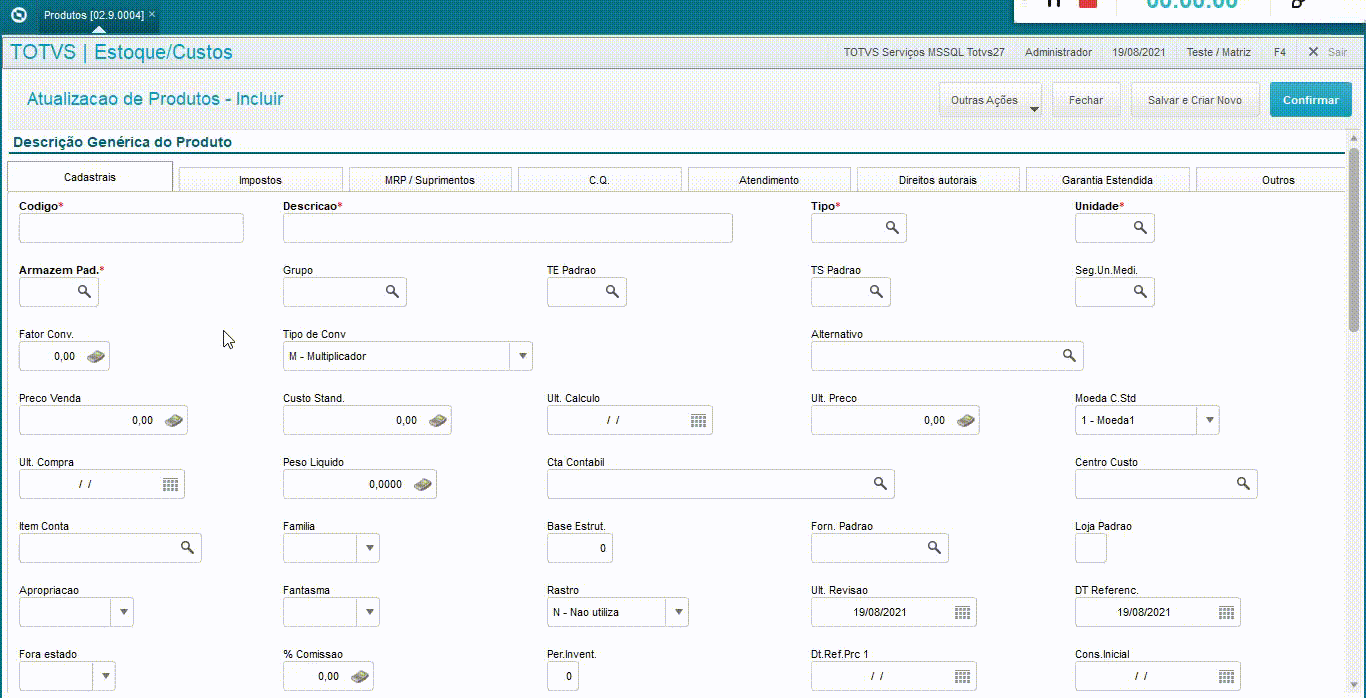
Task: Open Cta Contabil lookup magnifier
Action: tap(880, 484)
